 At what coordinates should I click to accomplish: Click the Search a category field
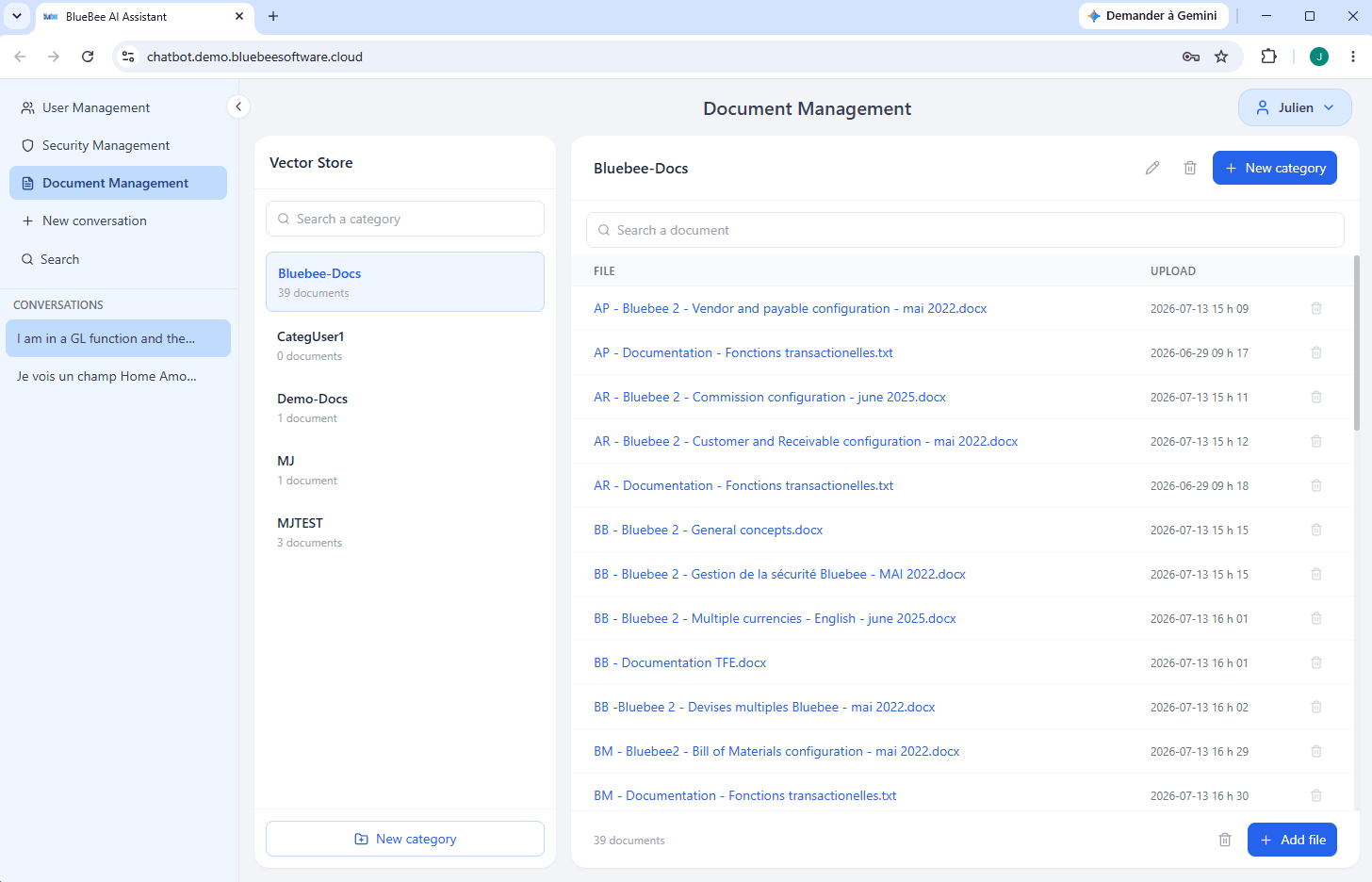(x=405, y=219)
